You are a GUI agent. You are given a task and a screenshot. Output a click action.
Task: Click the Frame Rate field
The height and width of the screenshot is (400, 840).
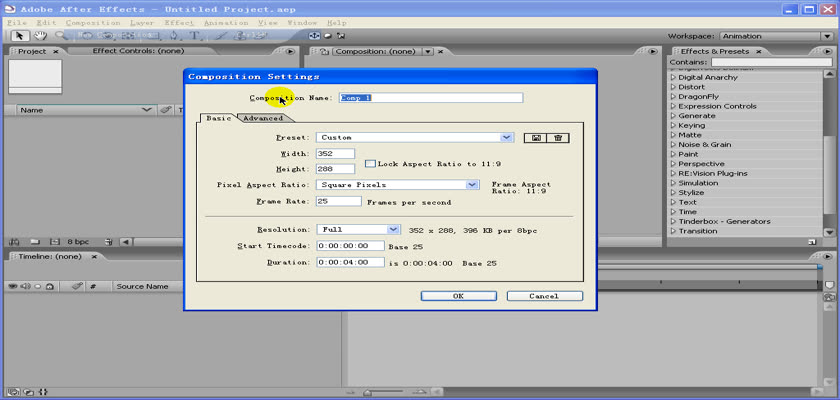[339, 202]
